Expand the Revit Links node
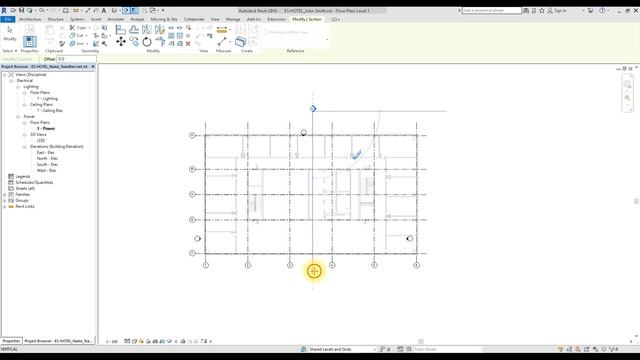 pos(5,207)
